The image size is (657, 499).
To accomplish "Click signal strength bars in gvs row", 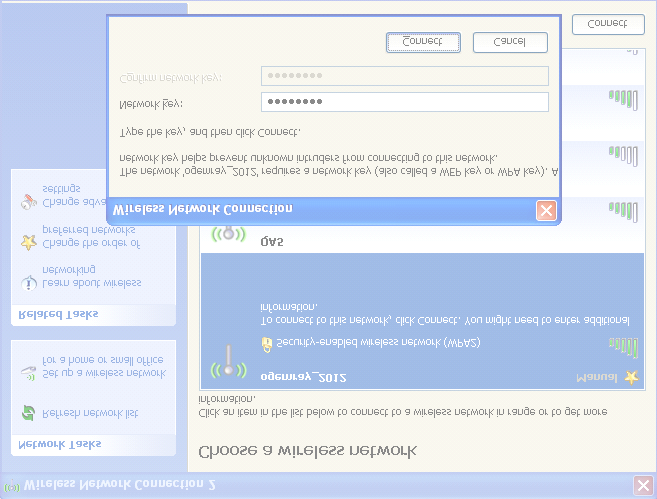I will [623, 212].
